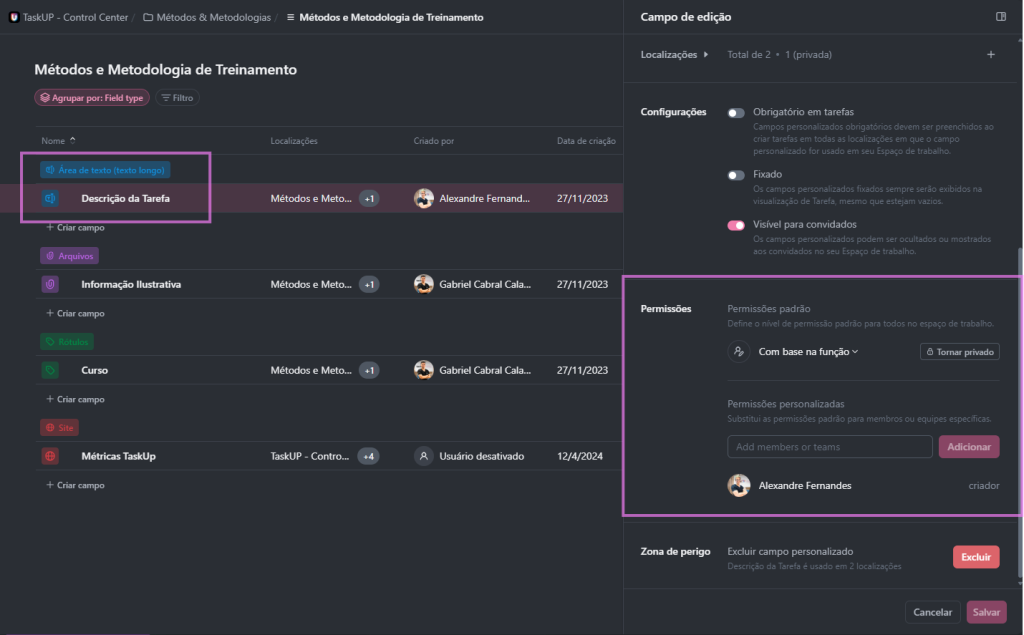Click the text area icon beside Descrição da Tarefa
This screenshot has width=1024, height=635.
[49, 199]
